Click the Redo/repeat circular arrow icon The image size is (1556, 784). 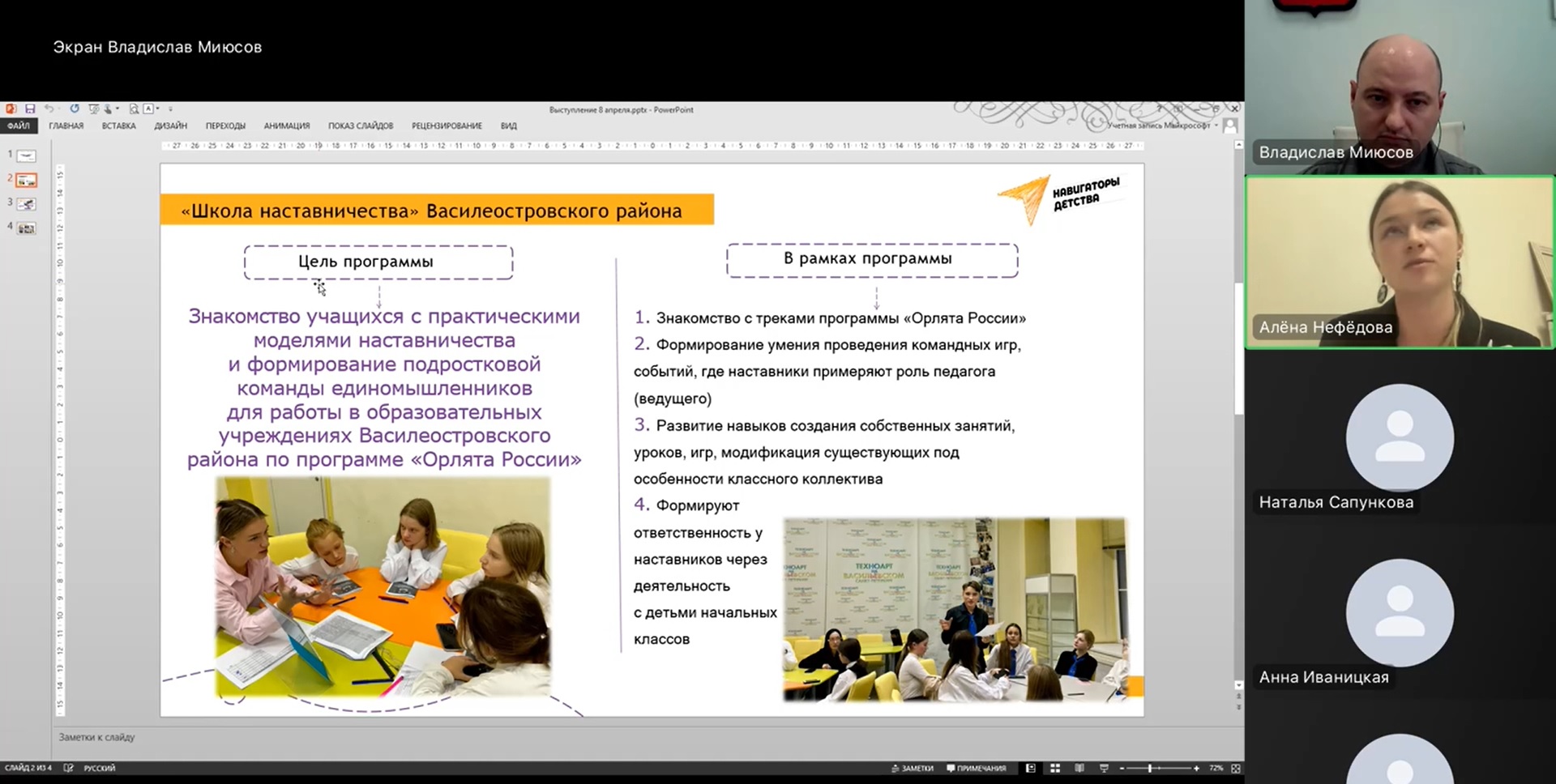click(x=75, y=109)
